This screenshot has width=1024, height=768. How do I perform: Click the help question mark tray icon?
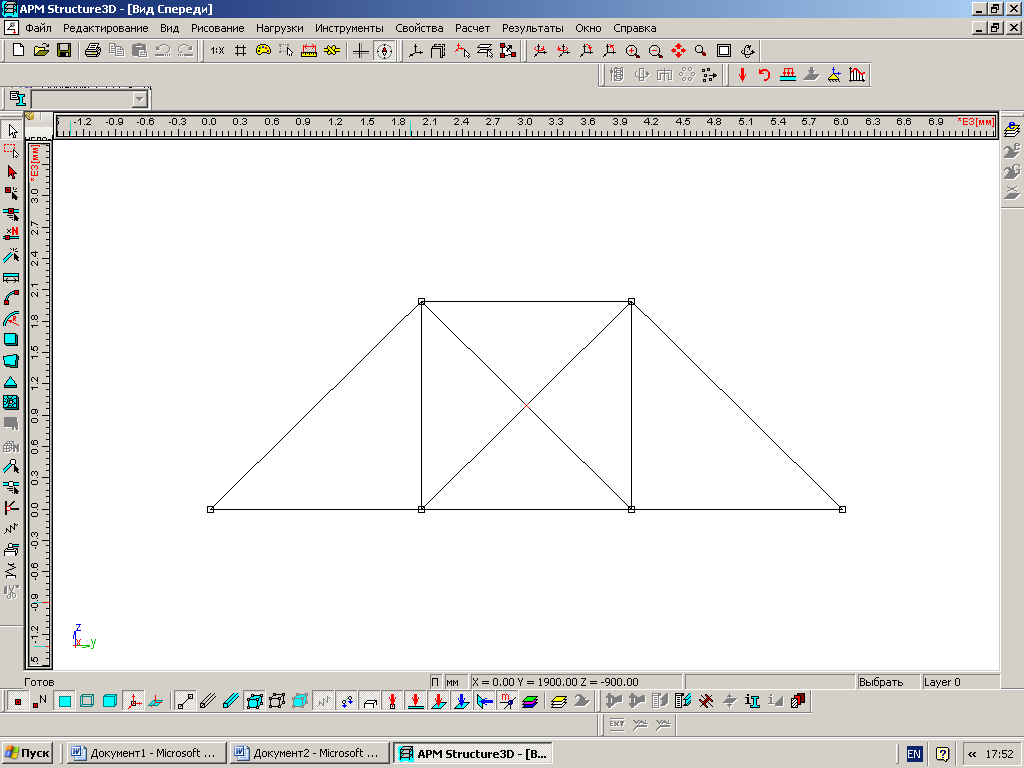coord(942,754)
